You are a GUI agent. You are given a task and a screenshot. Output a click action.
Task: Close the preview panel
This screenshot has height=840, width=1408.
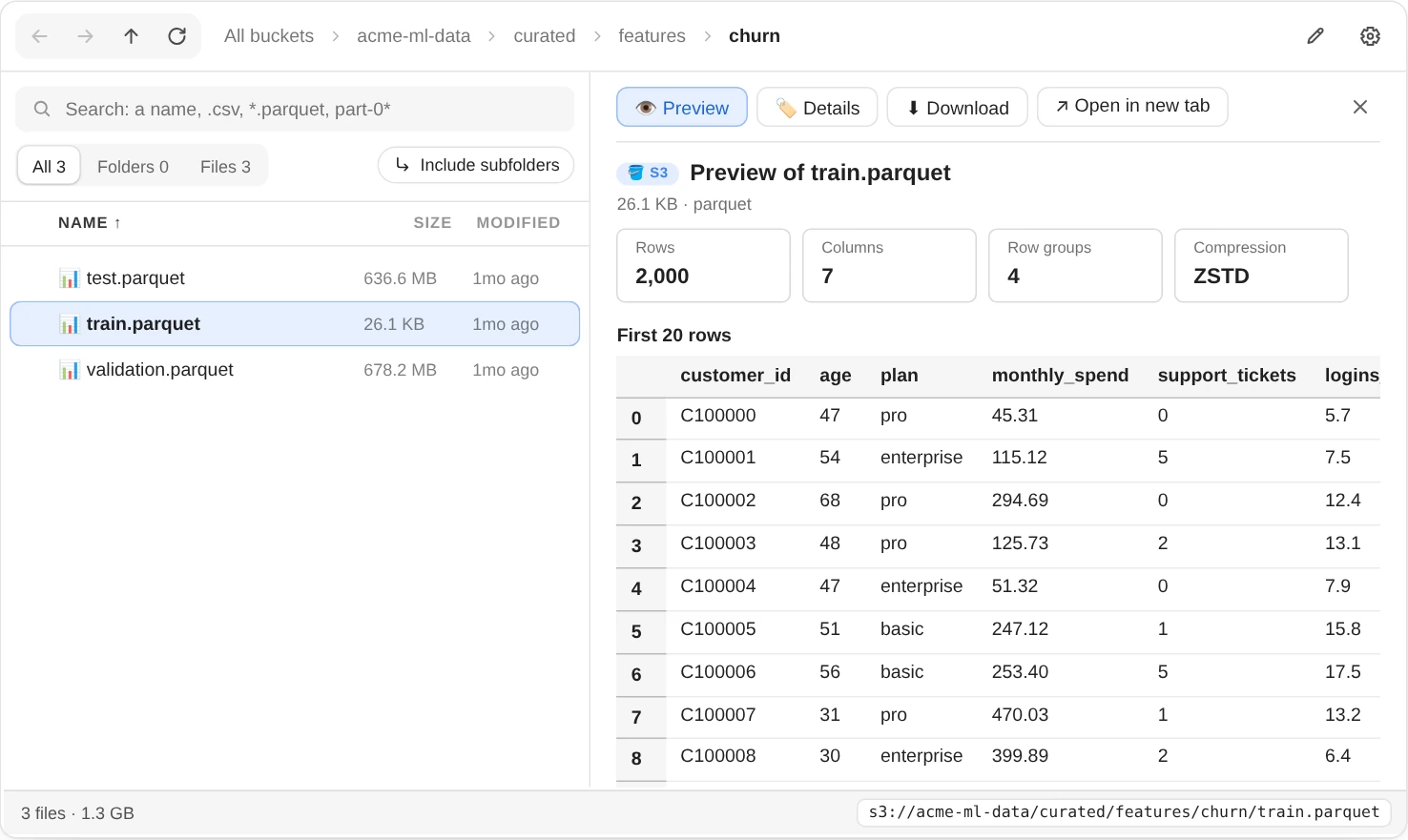(x=1360, y=107)
